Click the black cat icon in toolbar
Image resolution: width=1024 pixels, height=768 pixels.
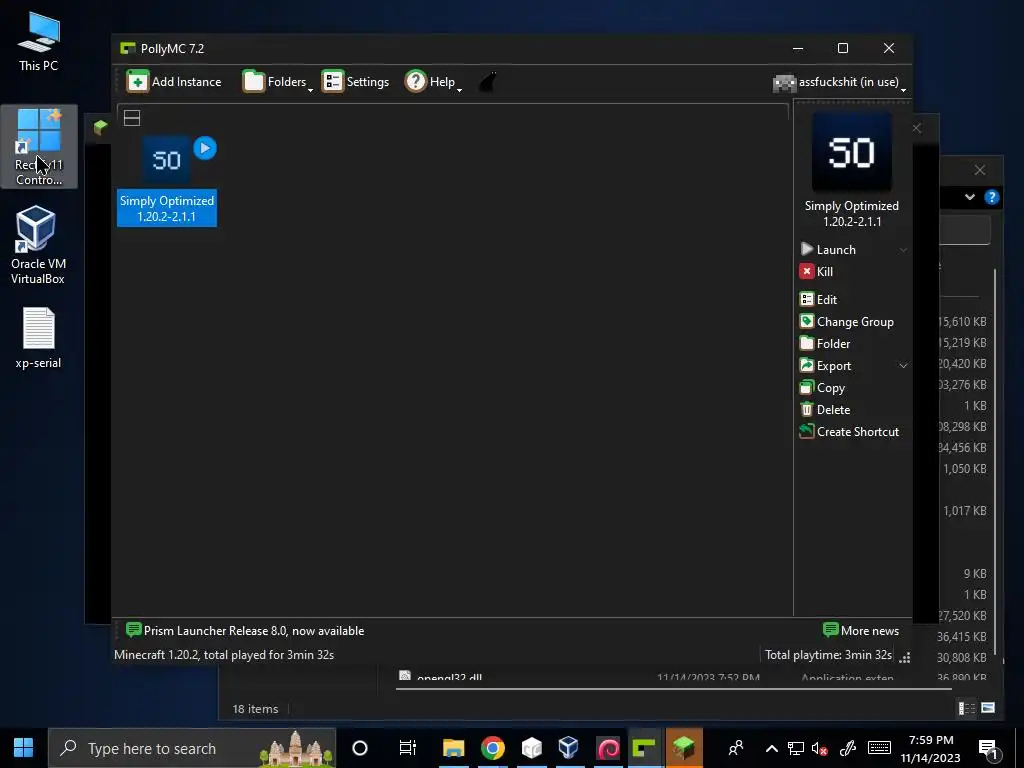(x=488, y=82)
